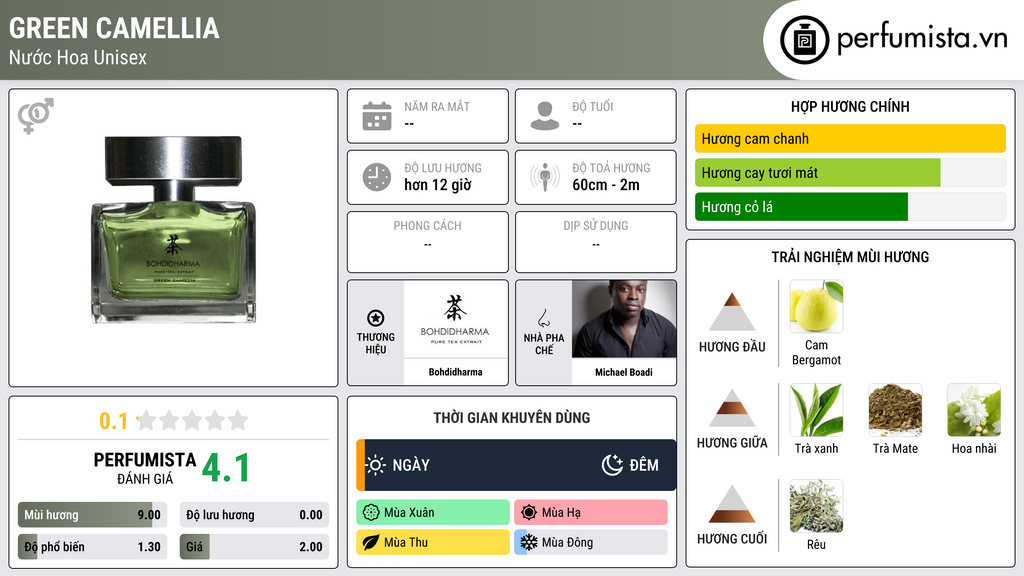Click the perfumista.vn bottle logo icon

tap(804, 40)
